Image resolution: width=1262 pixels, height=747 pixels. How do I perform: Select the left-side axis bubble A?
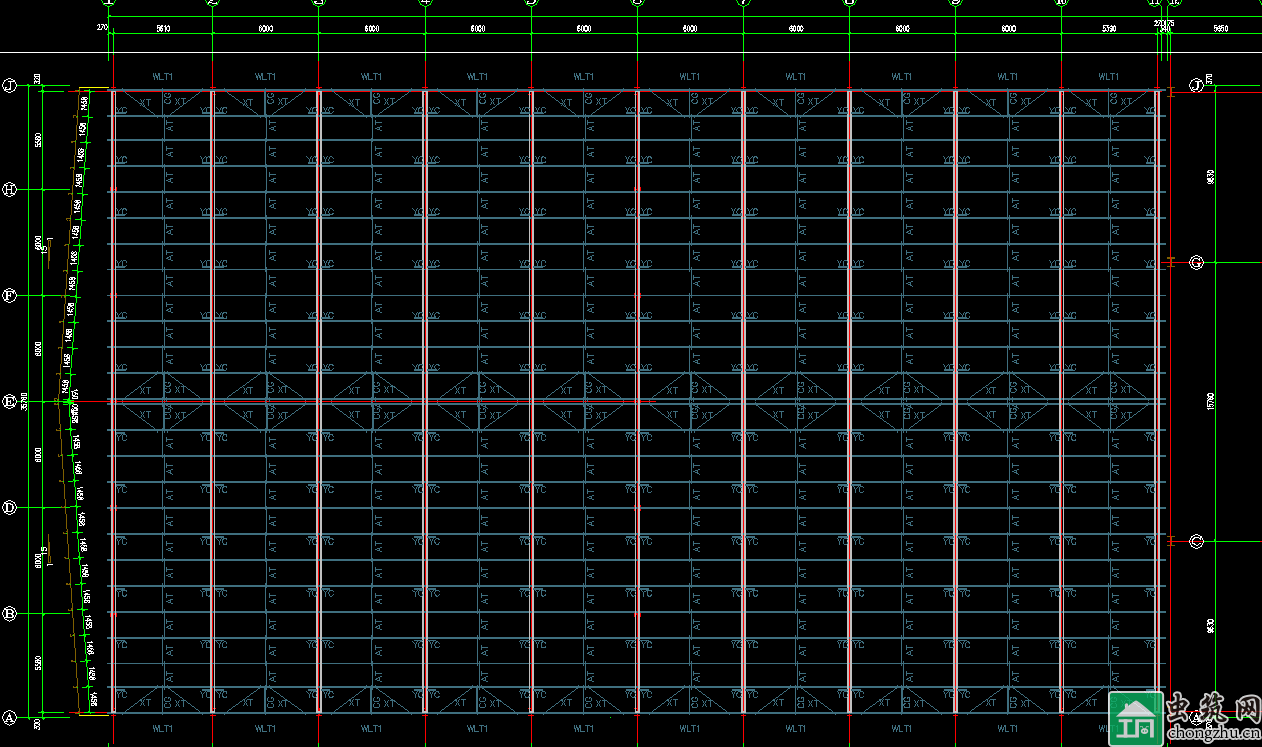(10, 717)
